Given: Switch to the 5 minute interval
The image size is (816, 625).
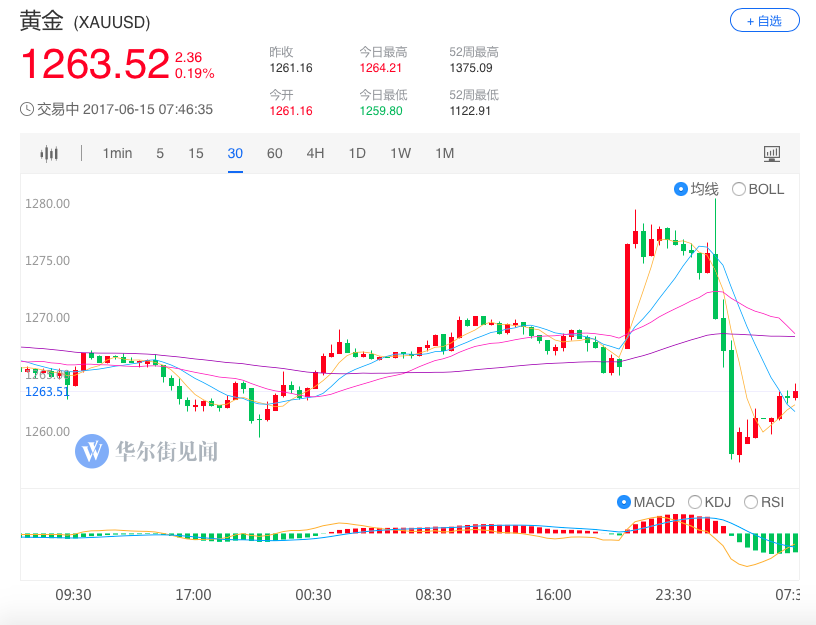Looking at the screenshot, I should click(160, 154).
